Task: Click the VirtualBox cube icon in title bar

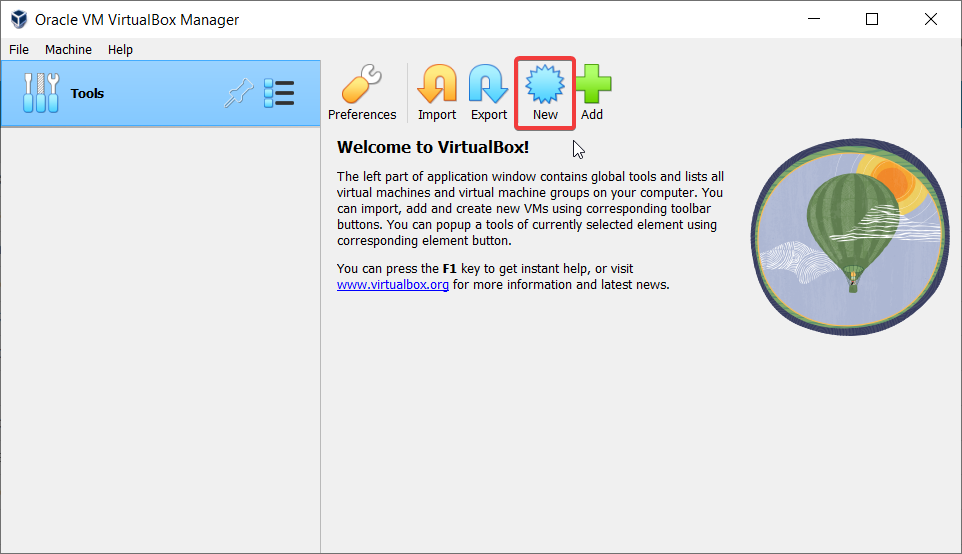Action: point(18,19)
